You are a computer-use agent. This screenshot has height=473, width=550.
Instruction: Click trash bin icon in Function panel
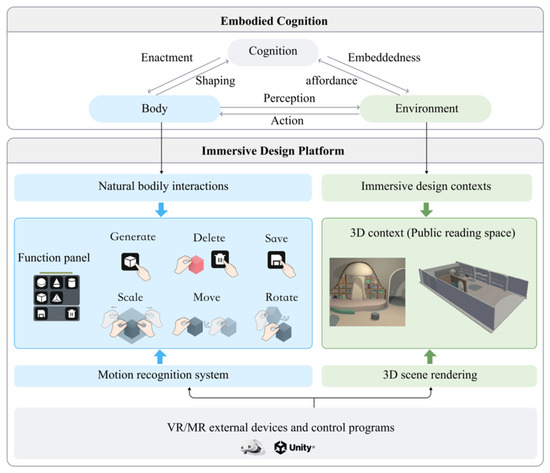(x=72, y=313)
